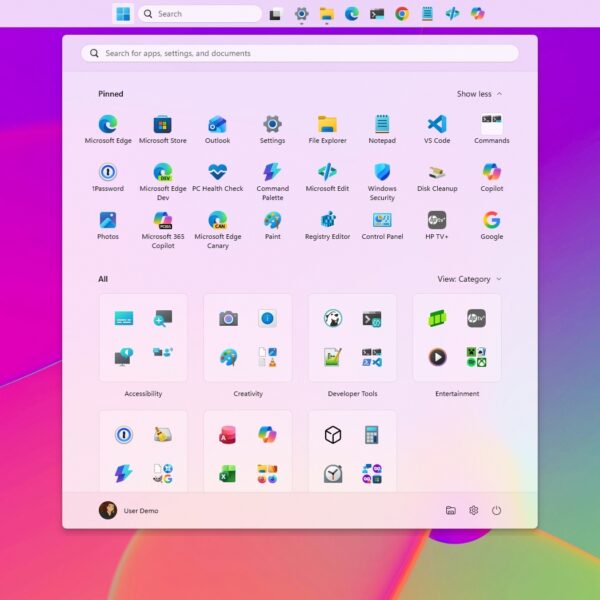Open Access in the category row
This screenshot has width=600, height=600.
point(228,435)
